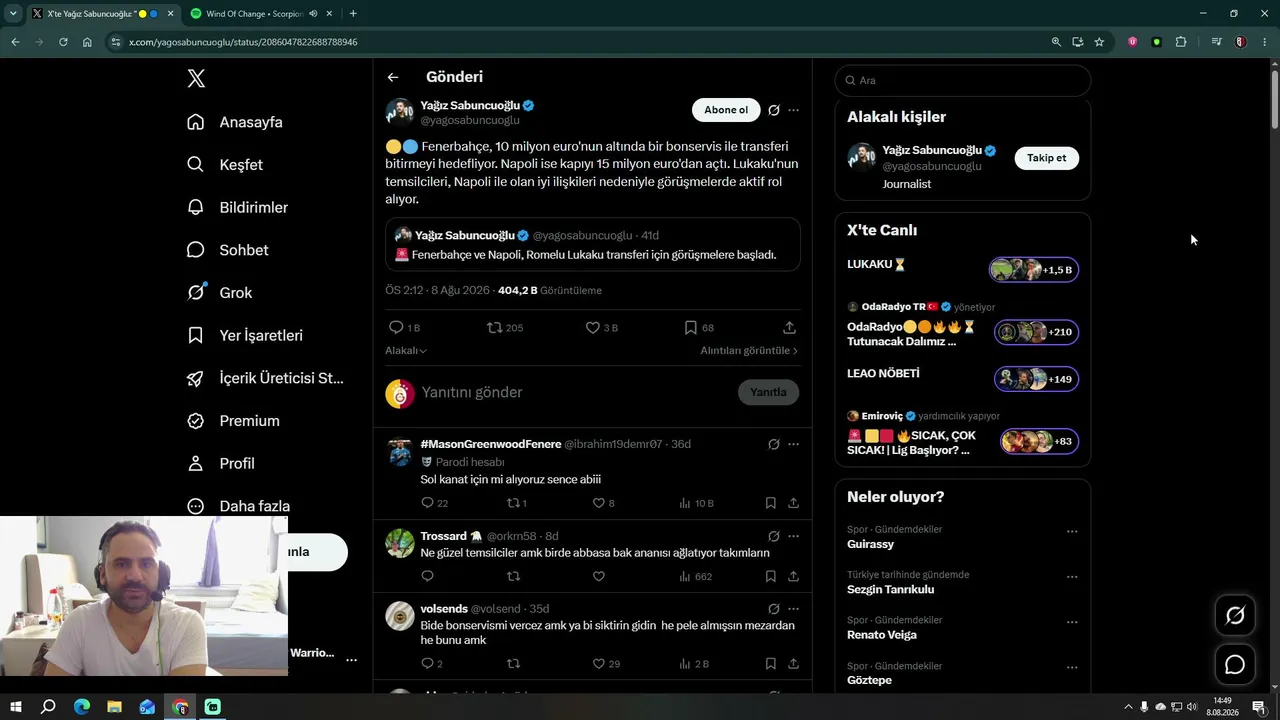
Task: Open more options on volsends reply
Action: pos(793,609)
